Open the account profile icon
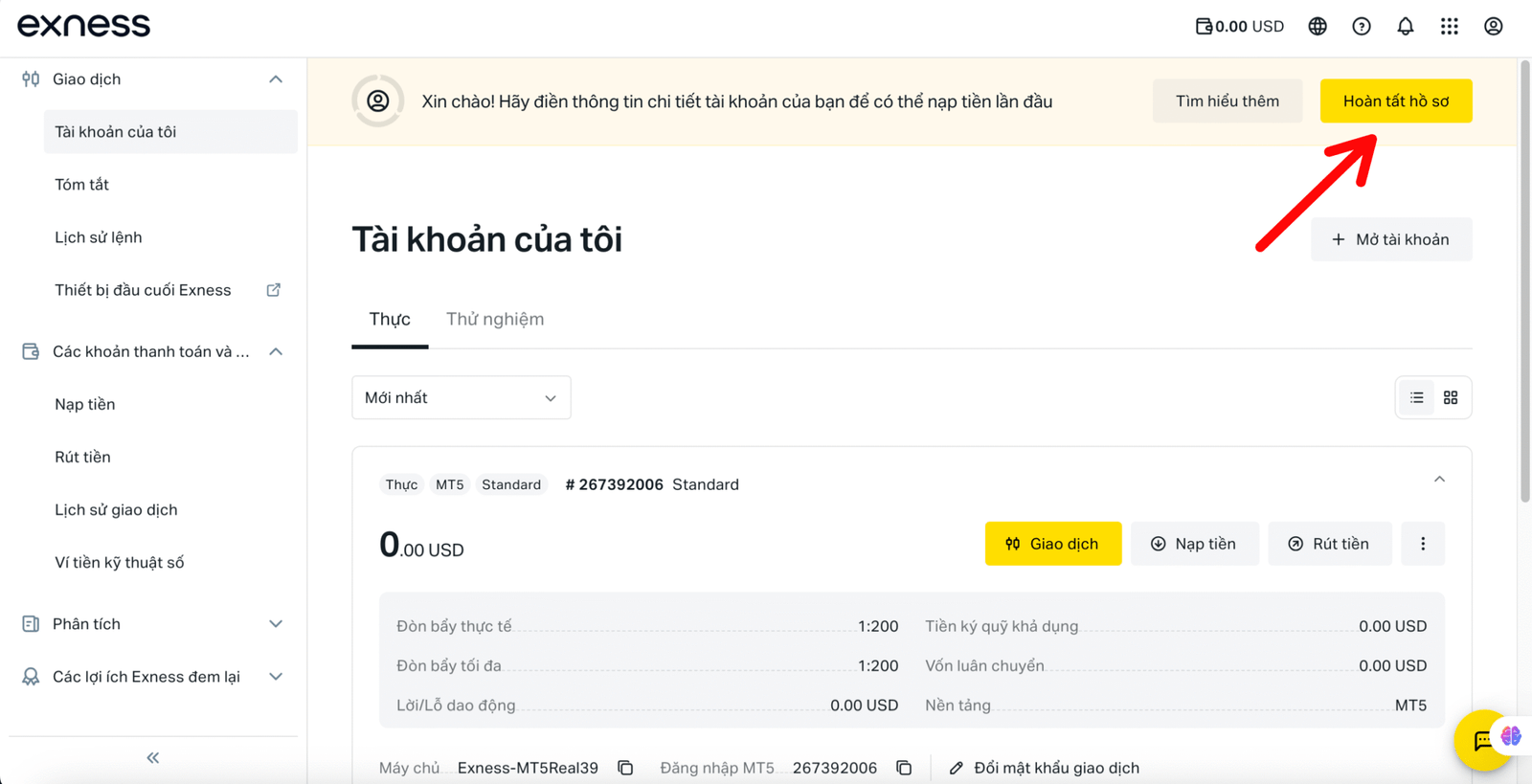The image size is (1532, 784). click(1493, 26)
